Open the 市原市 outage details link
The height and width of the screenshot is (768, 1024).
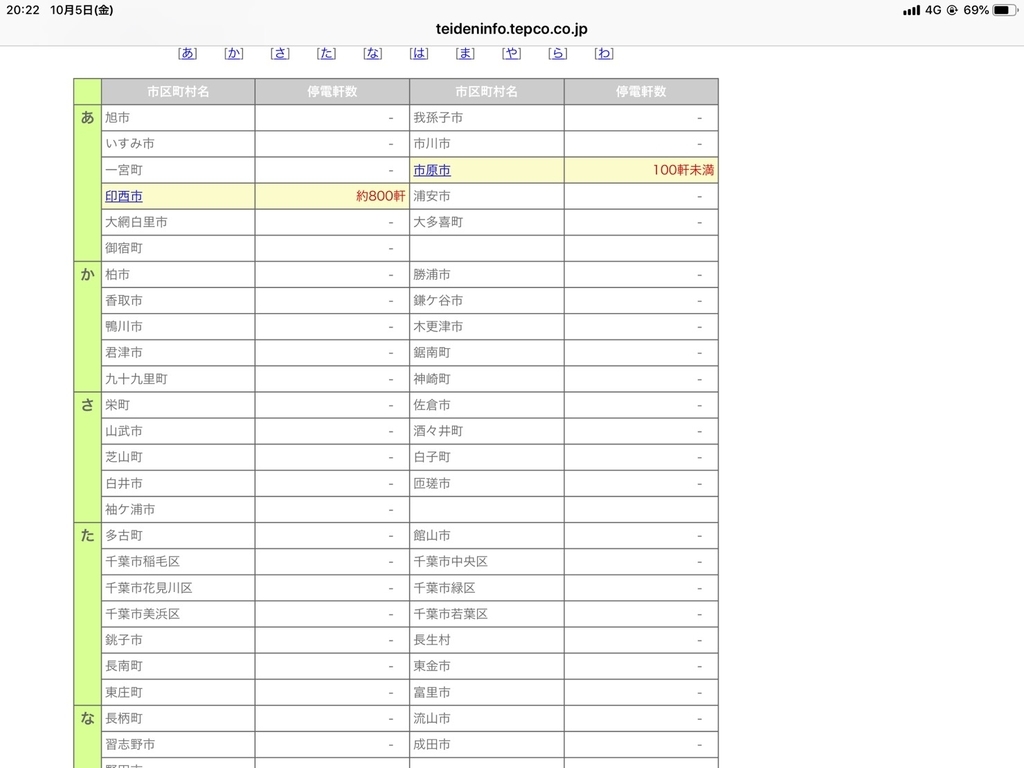[x=432, y=170]
